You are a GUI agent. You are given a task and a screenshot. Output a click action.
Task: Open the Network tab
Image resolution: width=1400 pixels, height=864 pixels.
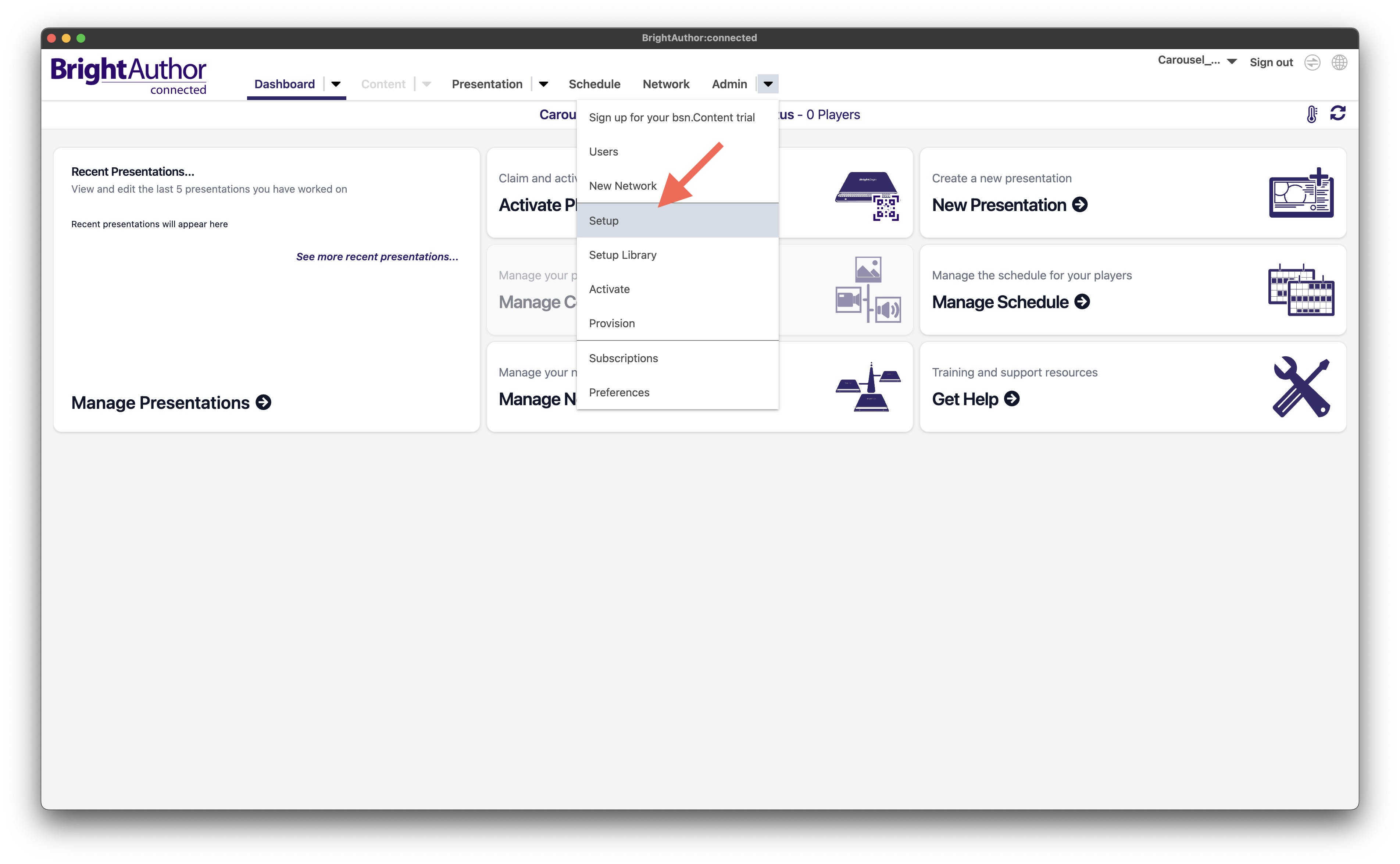666,85
